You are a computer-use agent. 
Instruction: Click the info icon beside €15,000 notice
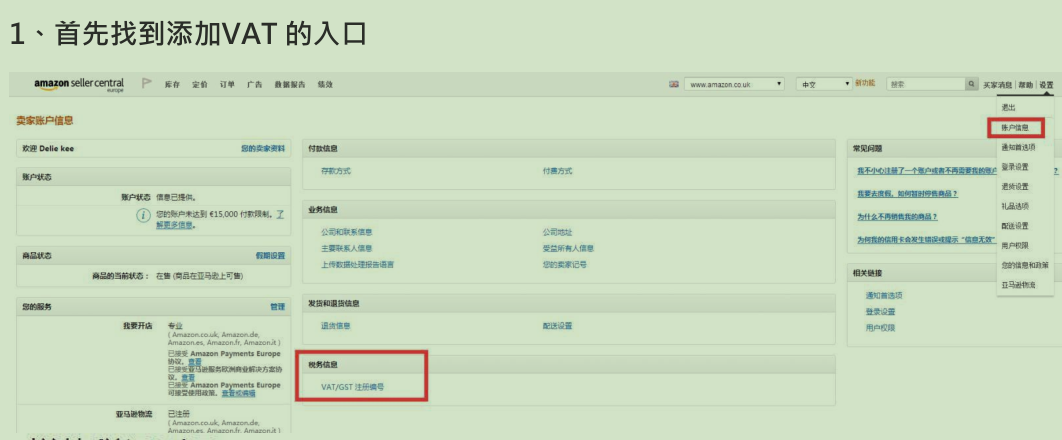pos(143,215)
